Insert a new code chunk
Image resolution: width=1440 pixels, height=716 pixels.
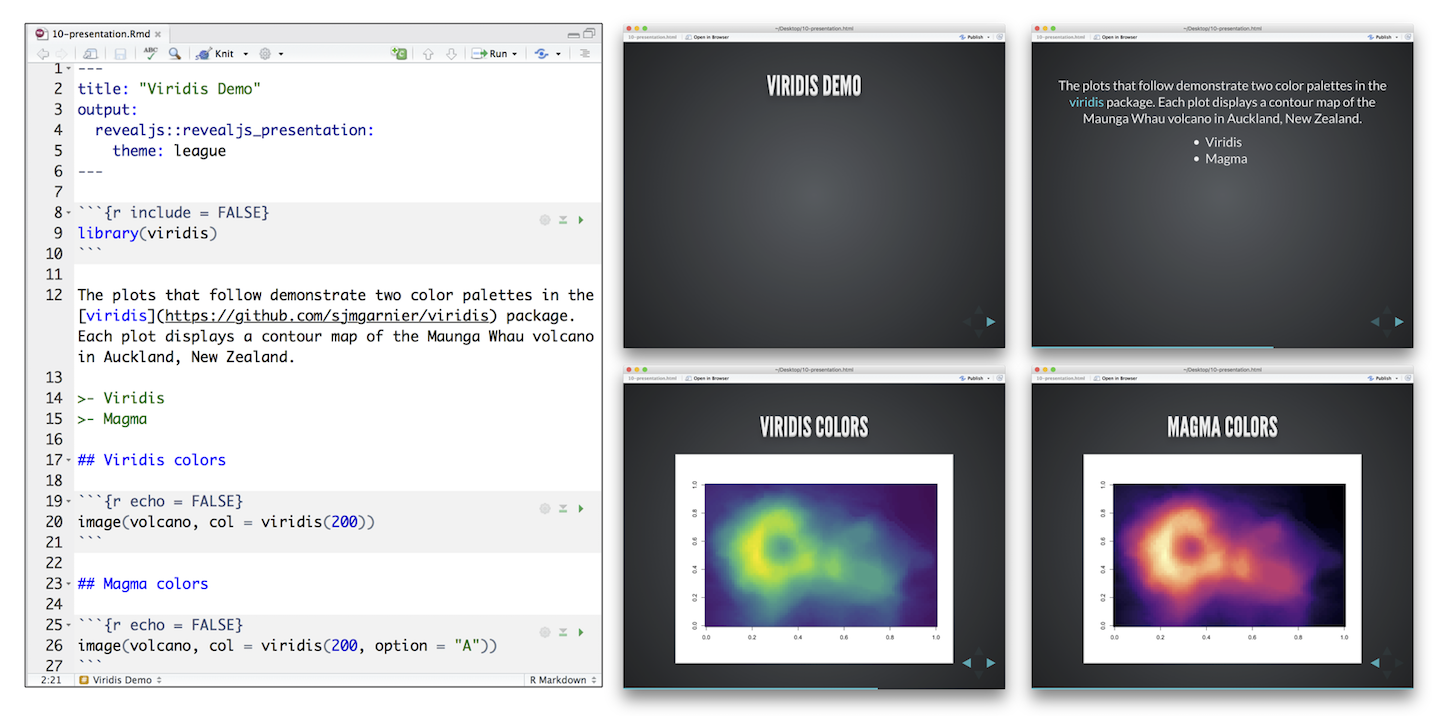[x=399, y=53]
